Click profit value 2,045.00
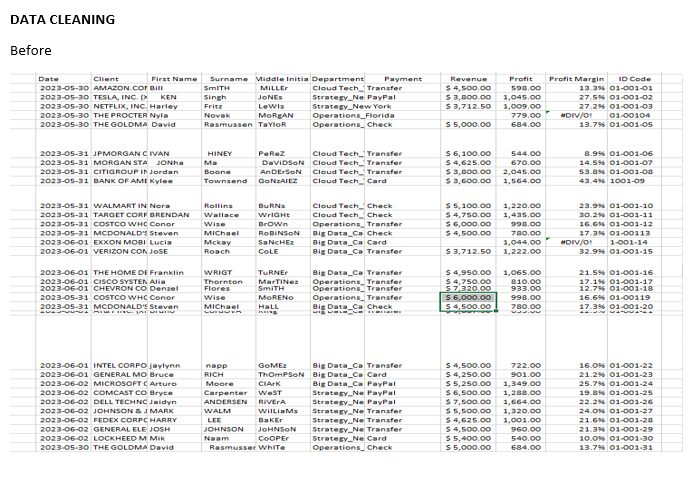Screen dimensions: 692x492 [522, 172]
